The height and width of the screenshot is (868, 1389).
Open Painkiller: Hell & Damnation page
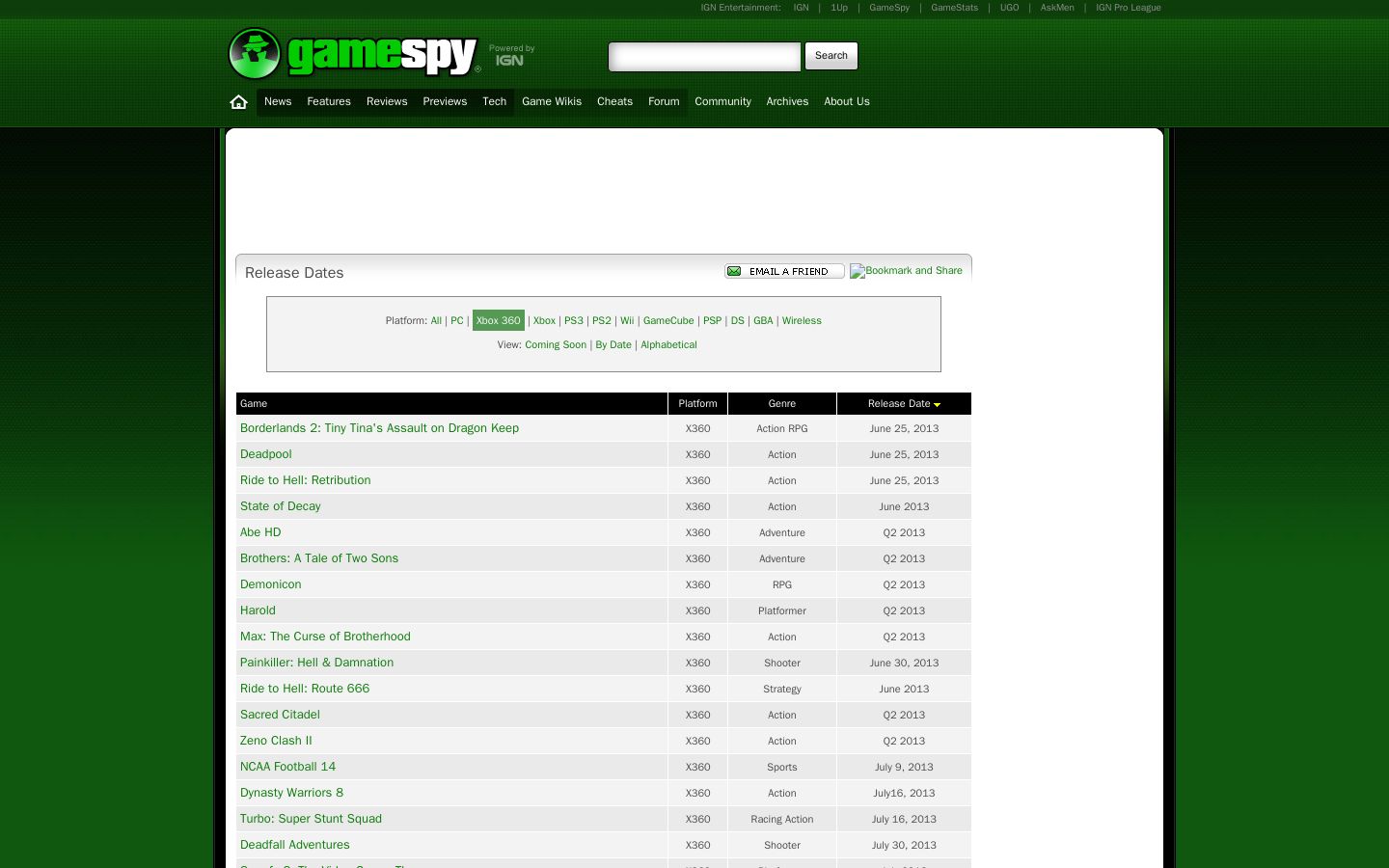(x=316, y=663)
